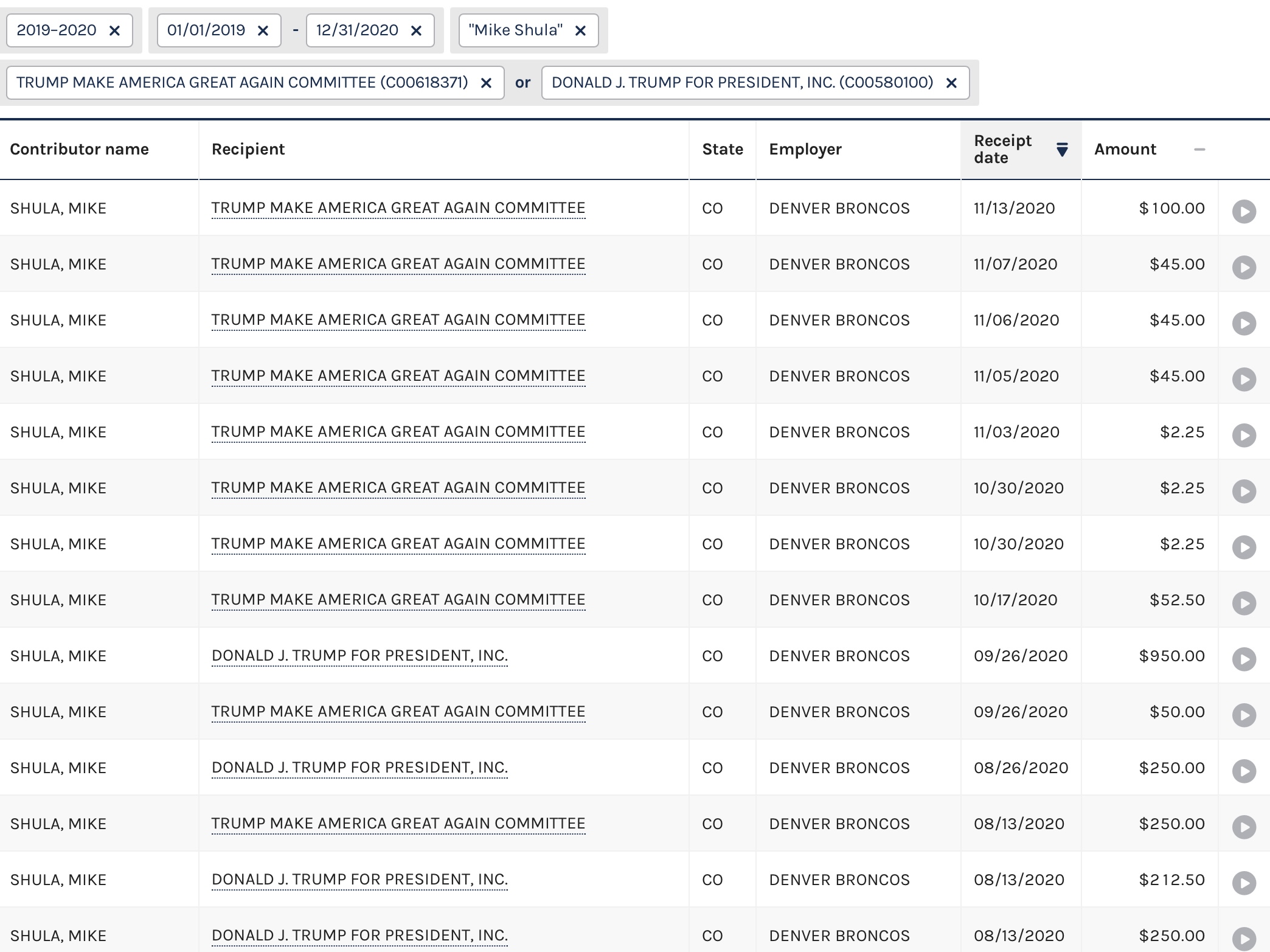Click the Receipt date header text
This screenshot has height=952, width=1270.
1003,150
